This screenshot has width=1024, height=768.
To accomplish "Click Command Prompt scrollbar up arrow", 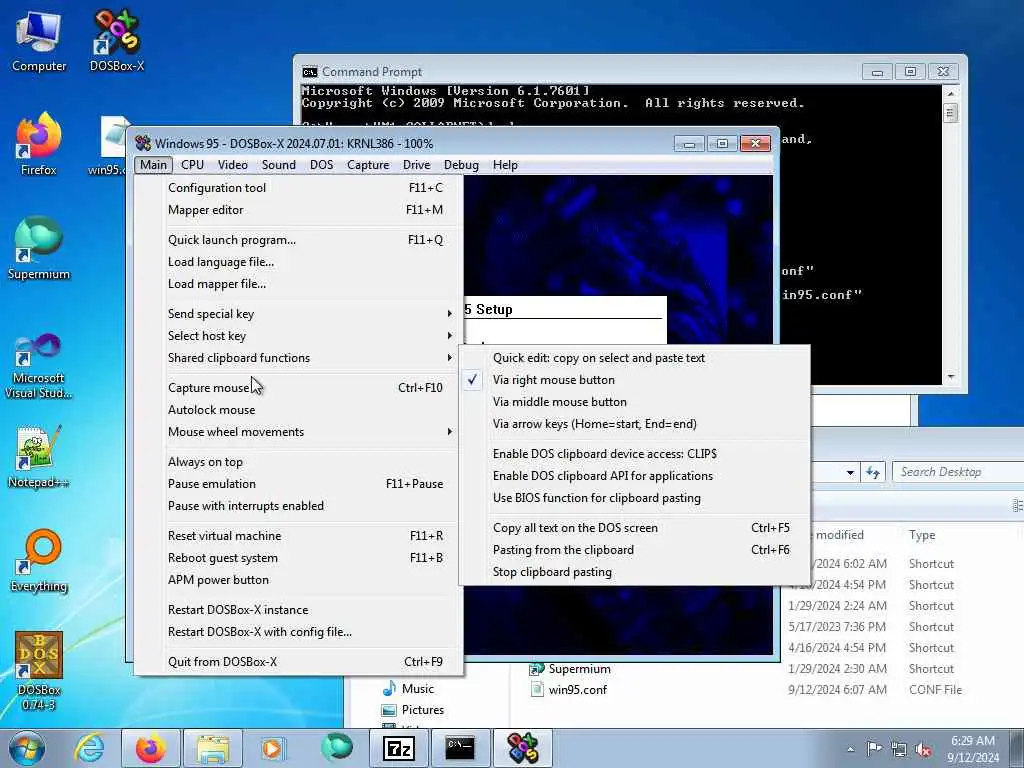I will pyautogui.click(x=951, y=93).
